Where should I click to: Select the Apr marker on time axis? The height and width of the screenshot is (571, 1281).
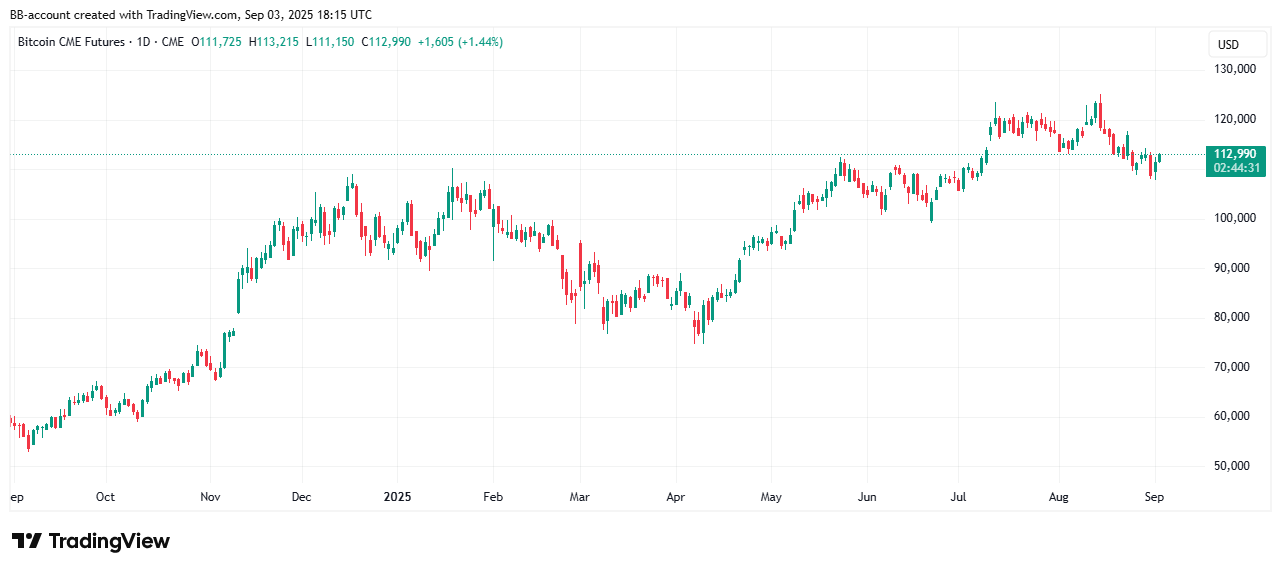coord(676,496)
